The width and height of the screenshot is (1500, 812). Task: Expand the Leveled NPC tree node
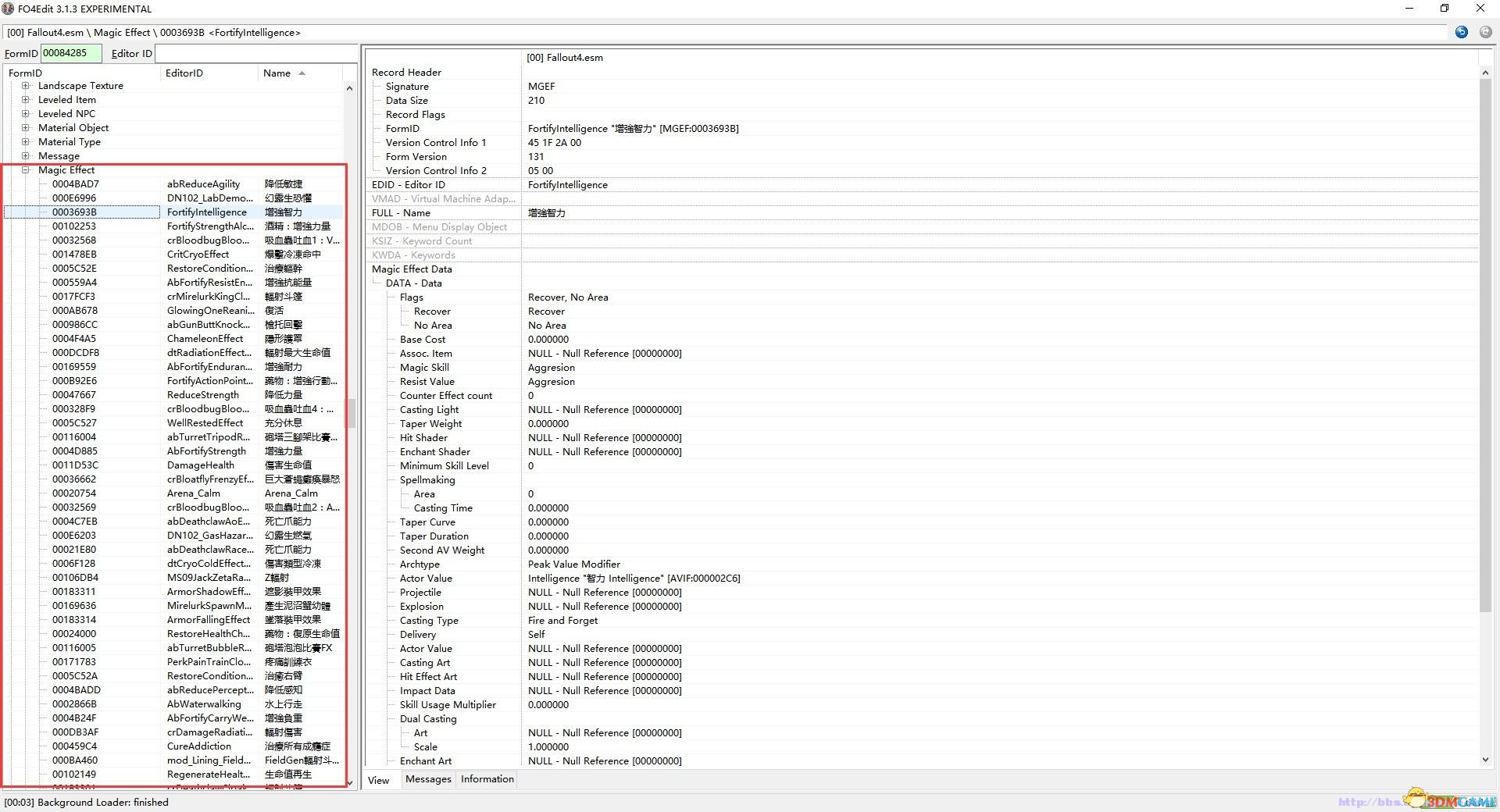pos(26,114)
